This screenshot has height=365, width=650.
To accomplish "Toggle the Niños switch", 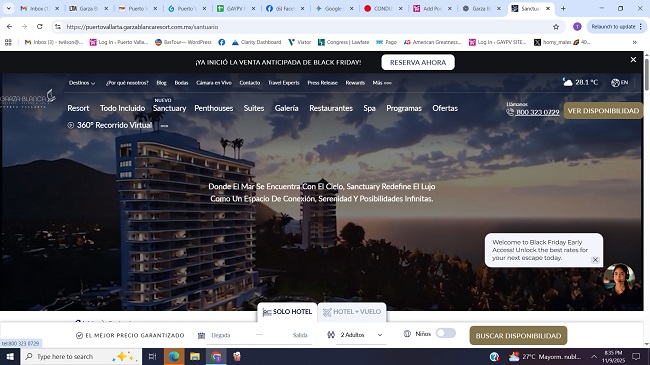I will pos(446,333).
